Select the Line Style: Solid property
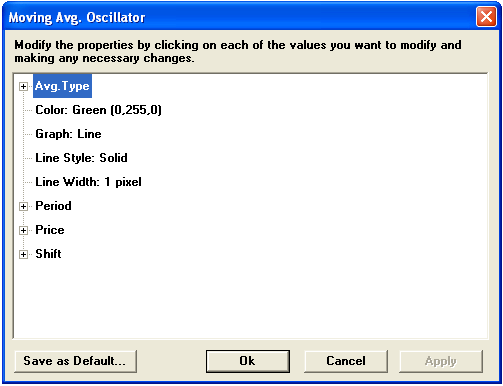Image resolution: width=503 pixels, height=386 pixels. point(81,158)
